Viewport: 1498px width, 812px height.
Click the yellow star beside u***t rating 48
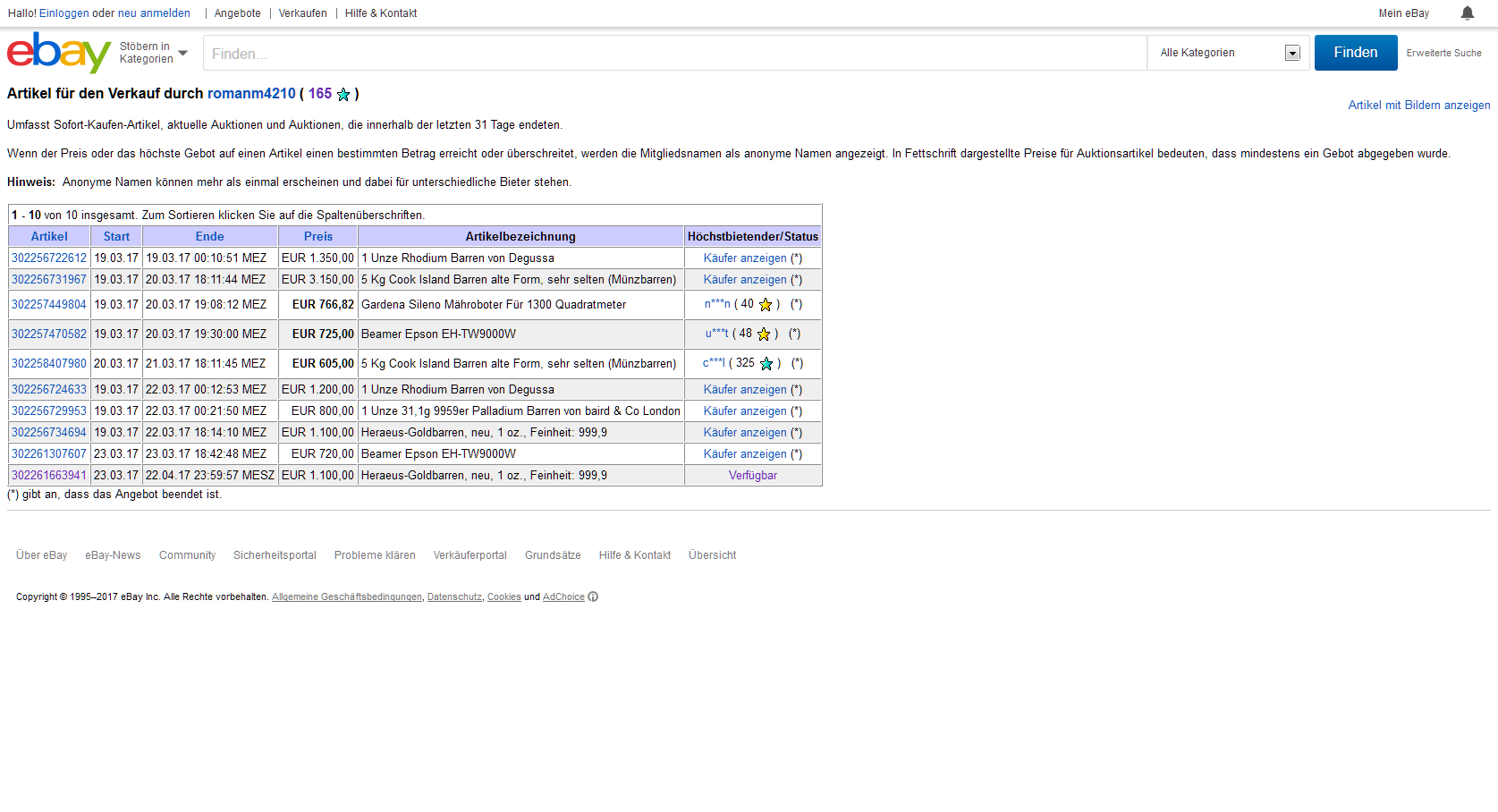tap(764, 334)
